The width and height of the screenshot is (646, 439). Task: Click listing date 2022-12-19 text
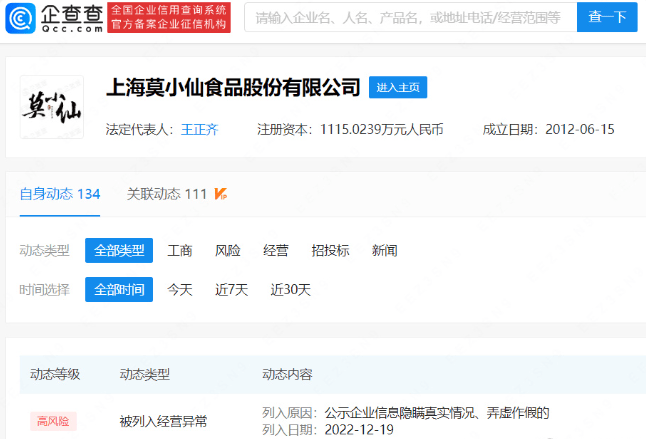[x=359, y=430]
